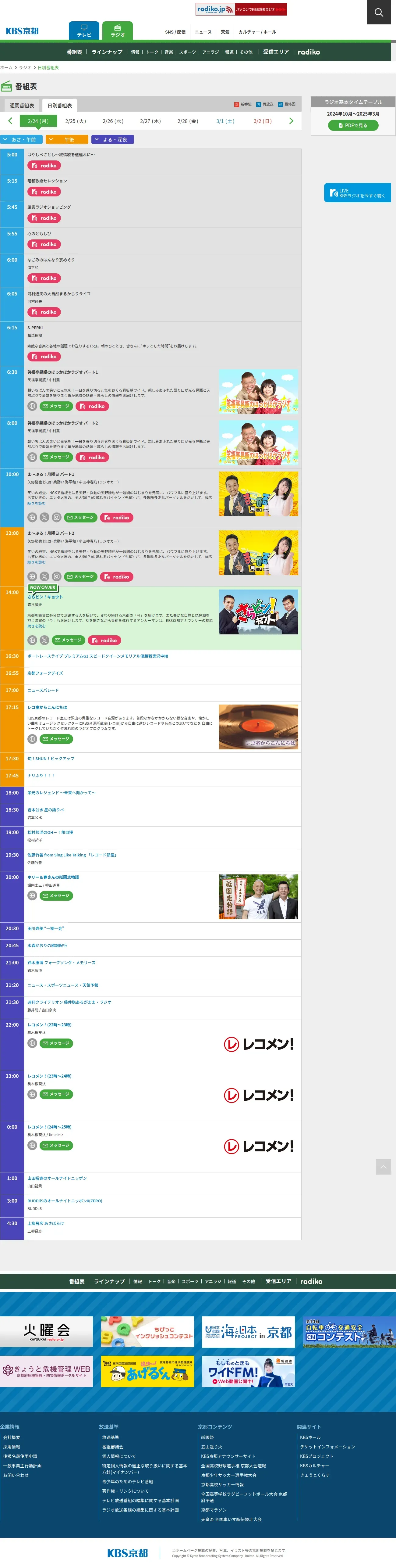This screenshot has width=396, height=1568.
Task: Open the 天気 header link
Action: [x=225, y=32]
